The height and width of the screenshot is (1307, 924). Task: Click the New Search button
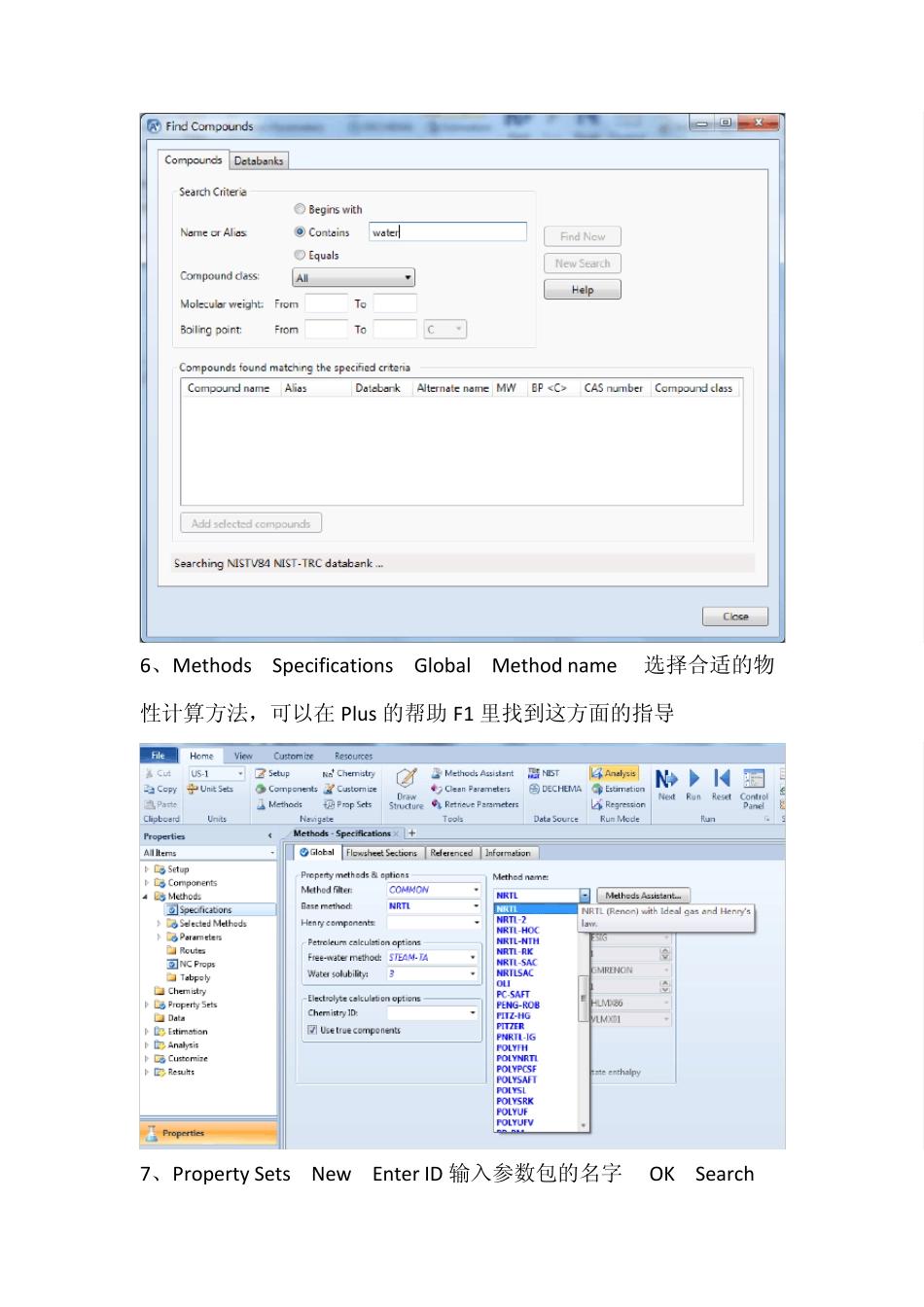tap(583, 264)
